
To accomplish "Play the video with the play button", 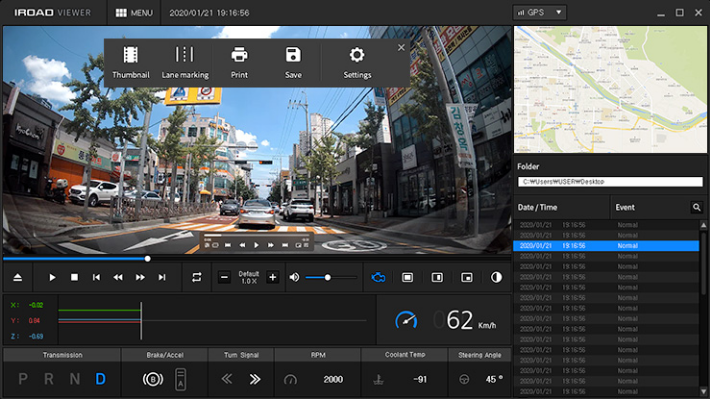I will [52, 277].
